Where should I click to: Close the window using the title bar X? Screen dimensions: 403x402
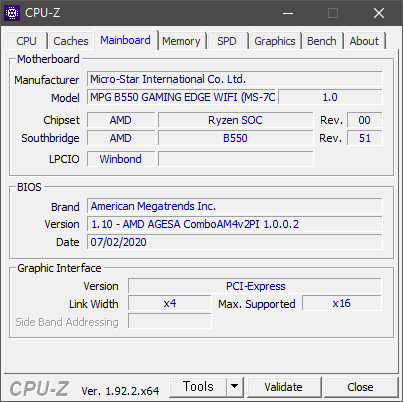379,13
